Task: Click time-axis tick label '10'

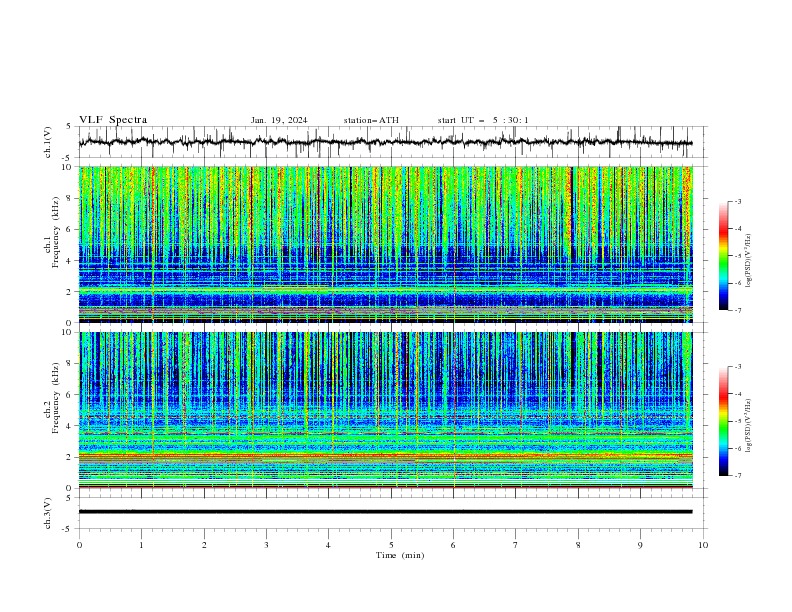Action: coord(703,545)
